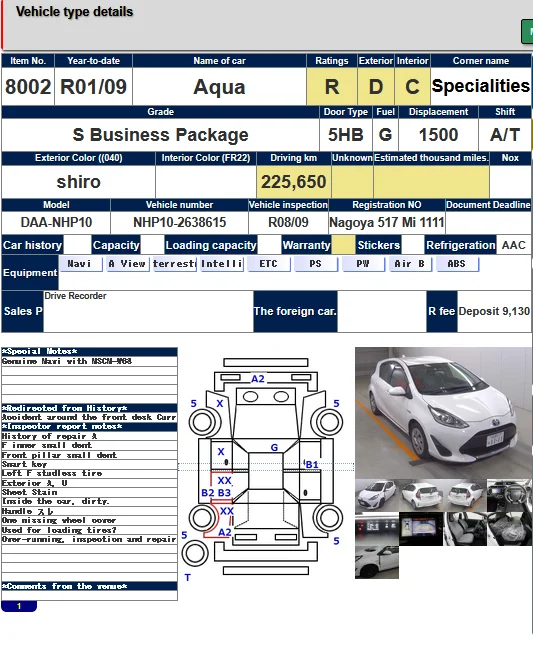The width and height of the screenshot is (533, 672).
Task: Click the 'Car history' label
Action: tap(33, 245)
